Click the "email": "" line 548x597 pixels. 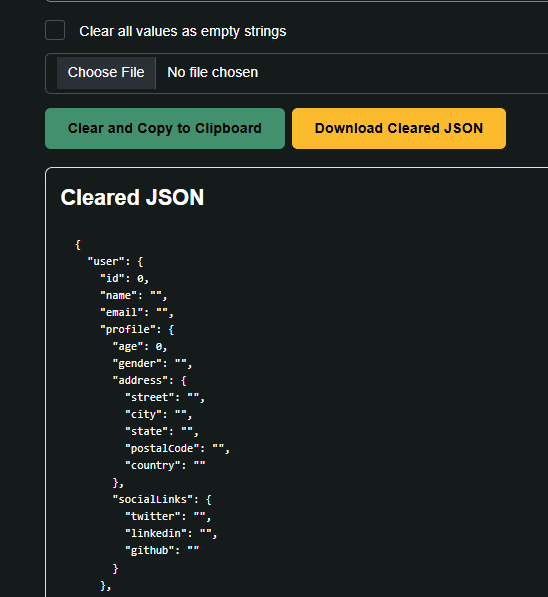(137, 313)
